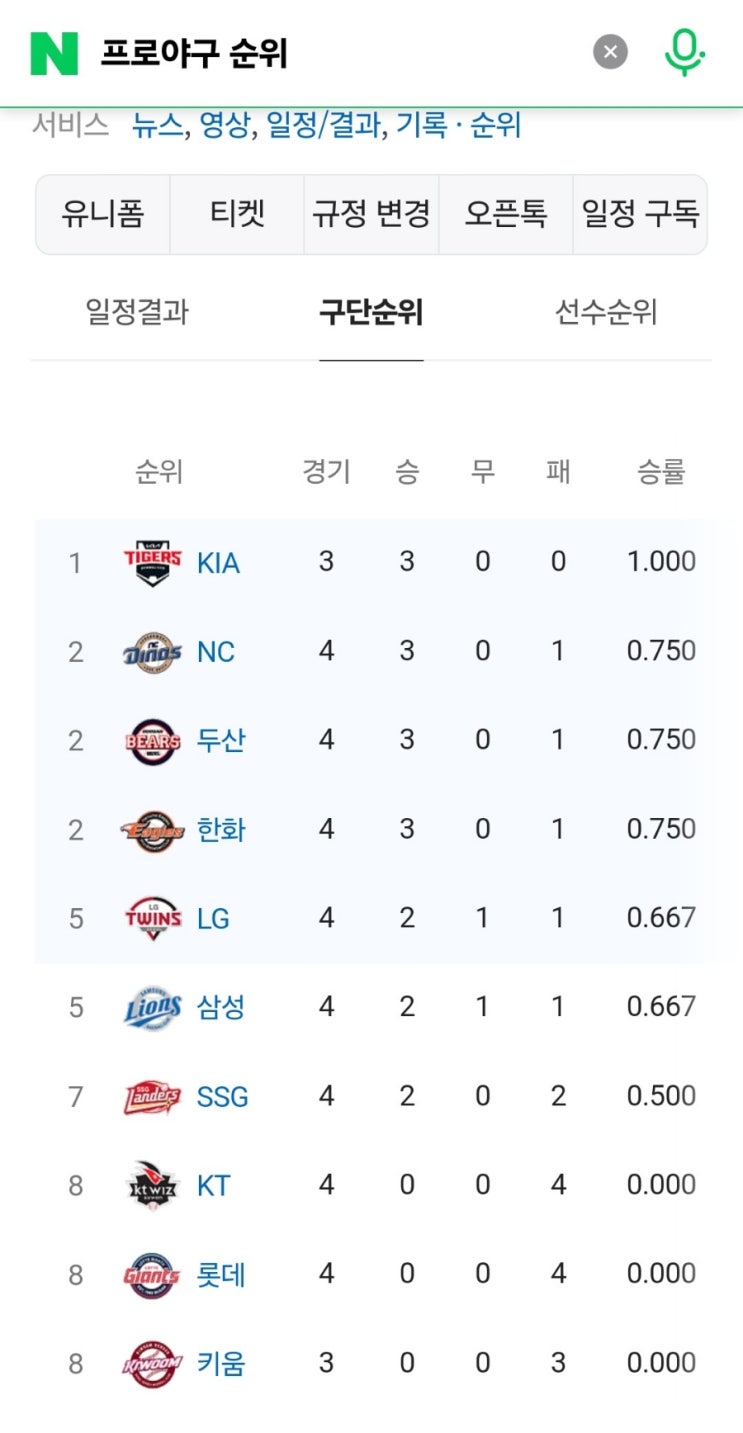Click the Hanwha Eagles team logo
The image size is (743, 1433).
pyautogui.click(x=152, y=830)
